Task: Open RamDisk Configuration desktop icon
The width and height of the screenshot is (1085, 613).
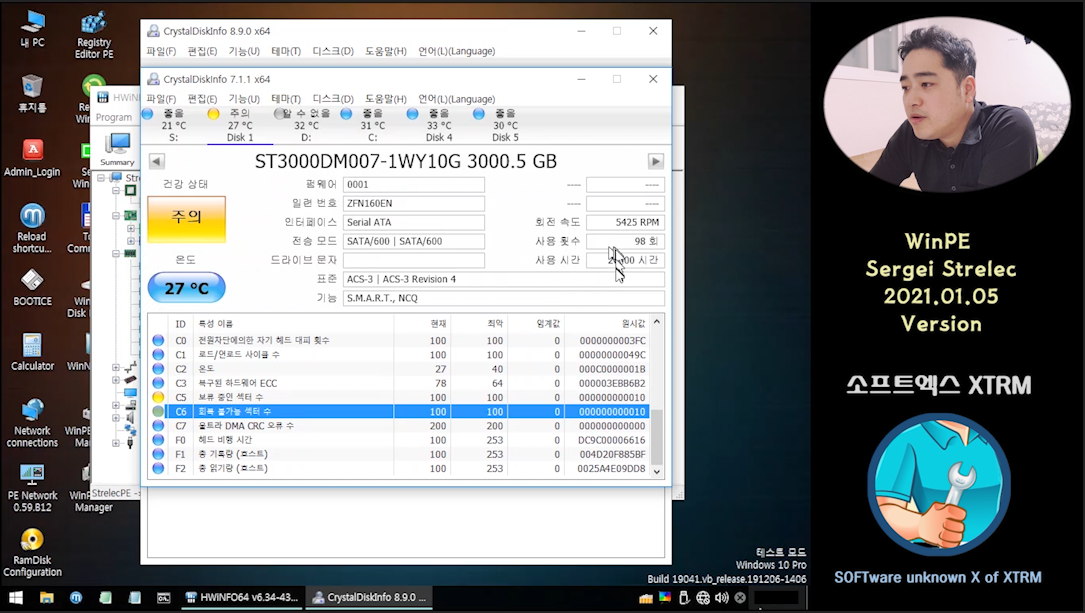Action: coord(32,552)
